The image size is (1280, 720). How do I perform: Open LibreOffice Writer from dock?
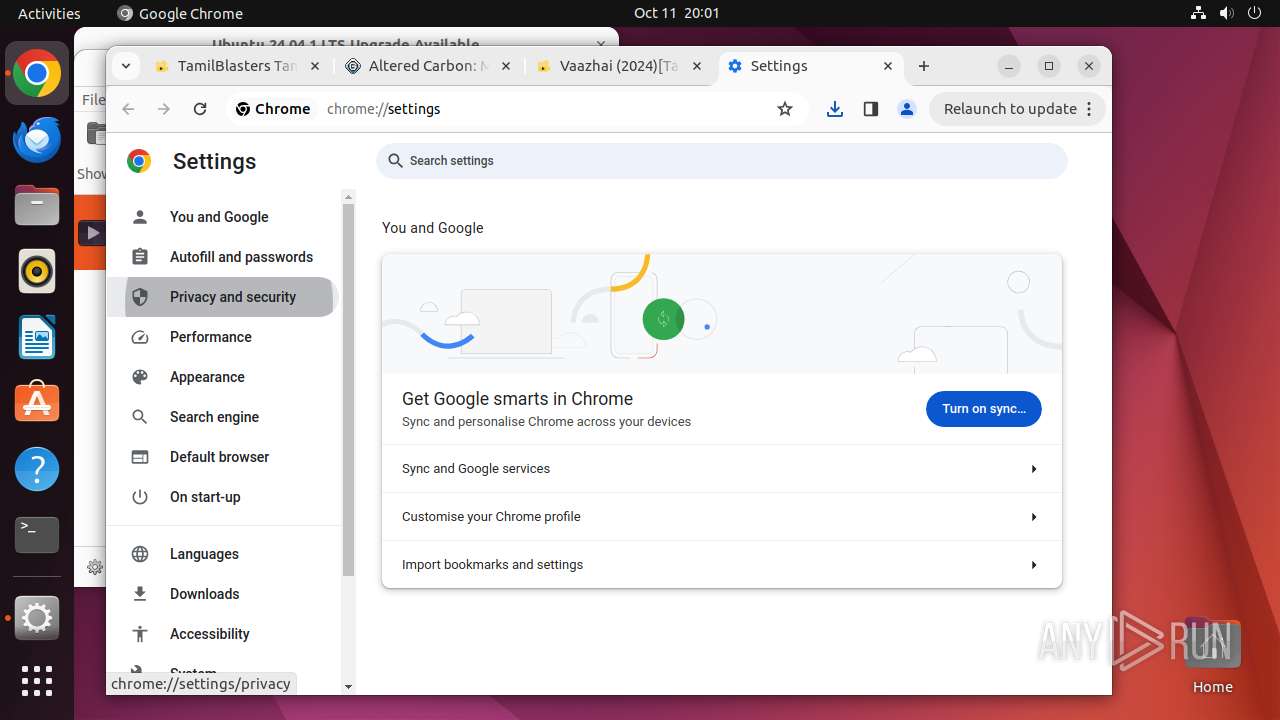37,337
